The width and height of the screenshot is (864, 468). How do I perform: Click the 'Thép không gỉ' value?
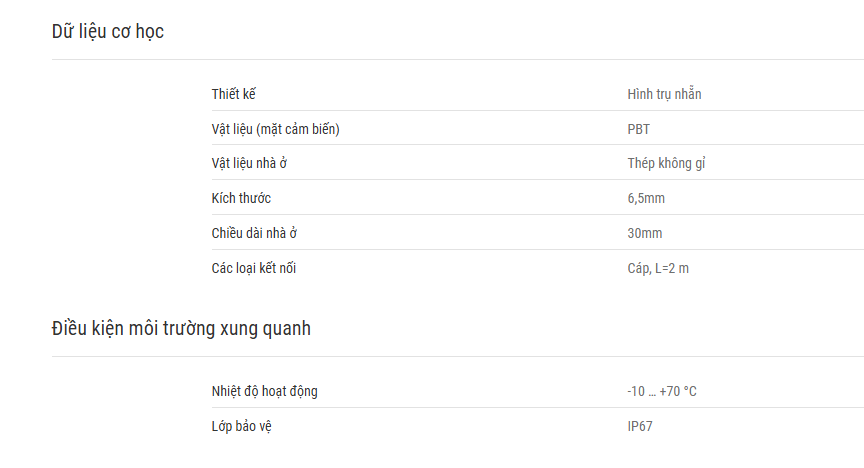tap(666, 164)
